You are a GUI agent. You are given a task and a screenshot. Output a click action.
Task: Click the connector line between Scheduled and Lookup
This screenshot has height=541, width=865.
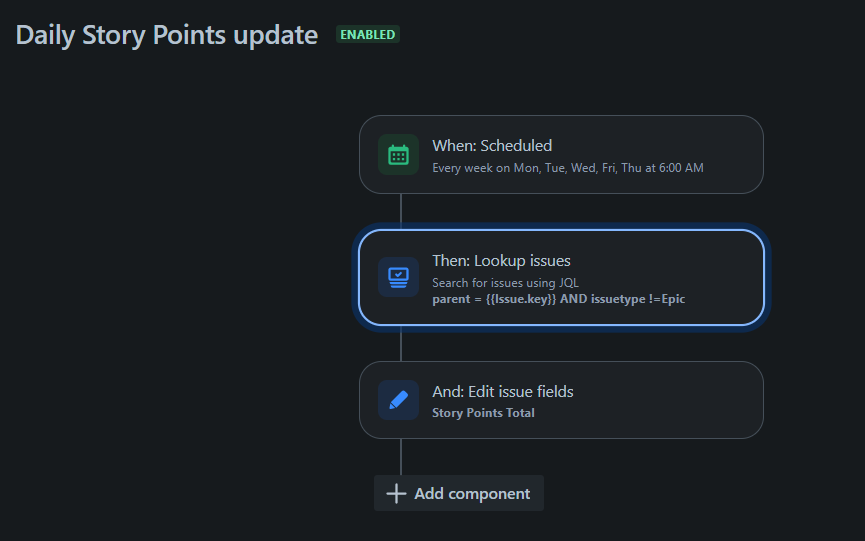pos(401,211)
